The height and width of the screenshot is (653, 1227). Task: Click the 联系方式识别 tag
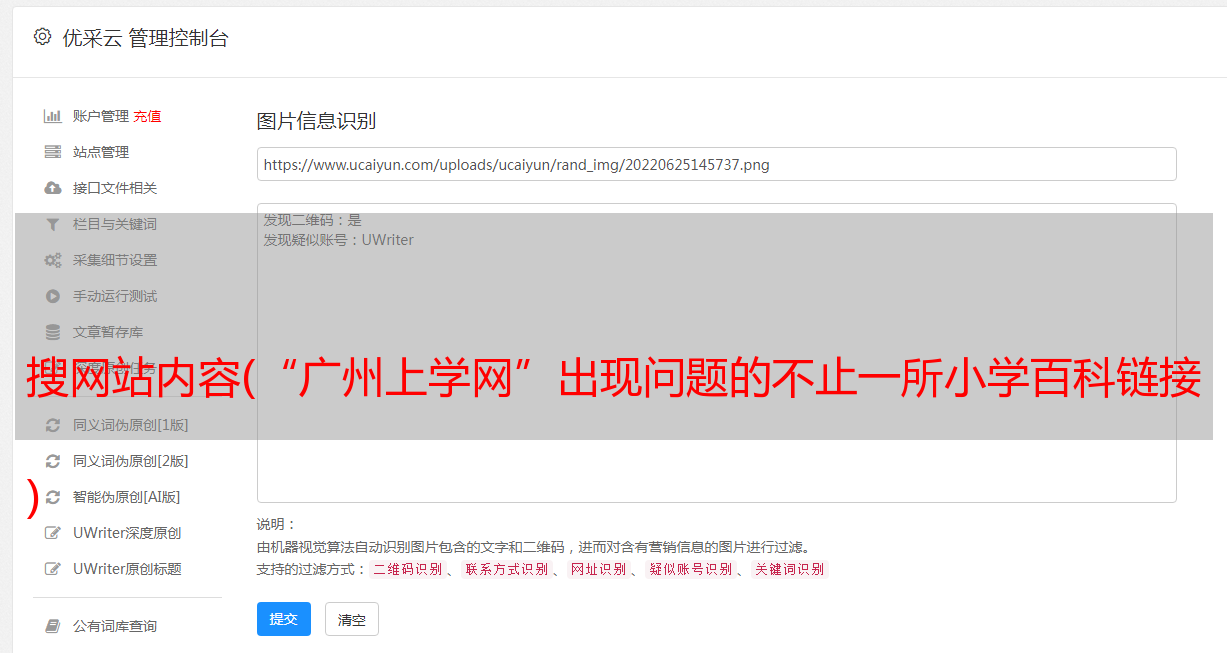pyautogui.click(x=507, y=569)
